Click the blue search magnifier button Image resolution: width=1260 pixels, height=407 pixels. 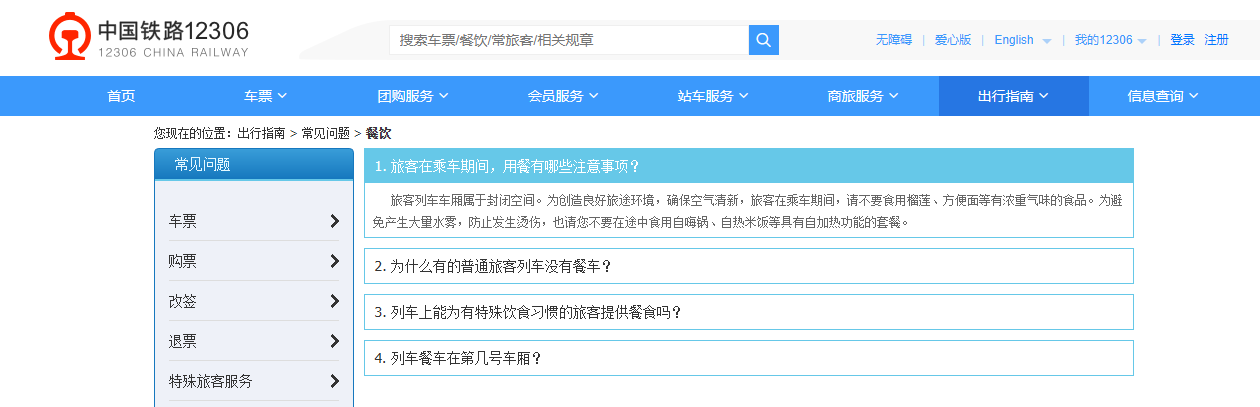pos(764,40)
